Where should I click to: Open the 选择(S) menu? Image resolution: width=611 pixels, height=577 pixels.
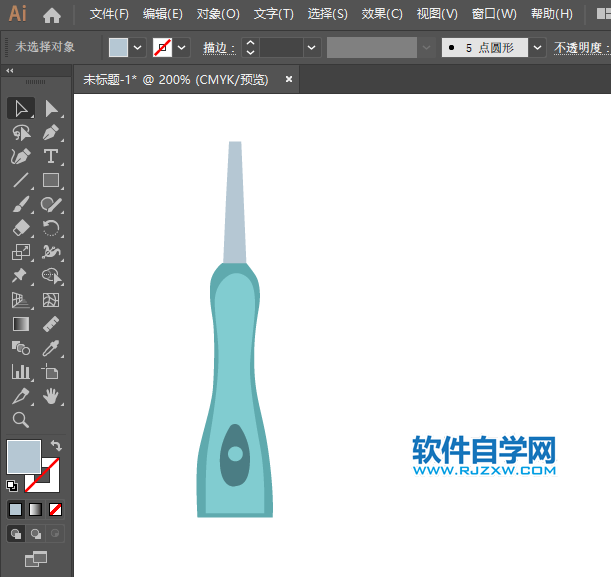coord(327,14)
